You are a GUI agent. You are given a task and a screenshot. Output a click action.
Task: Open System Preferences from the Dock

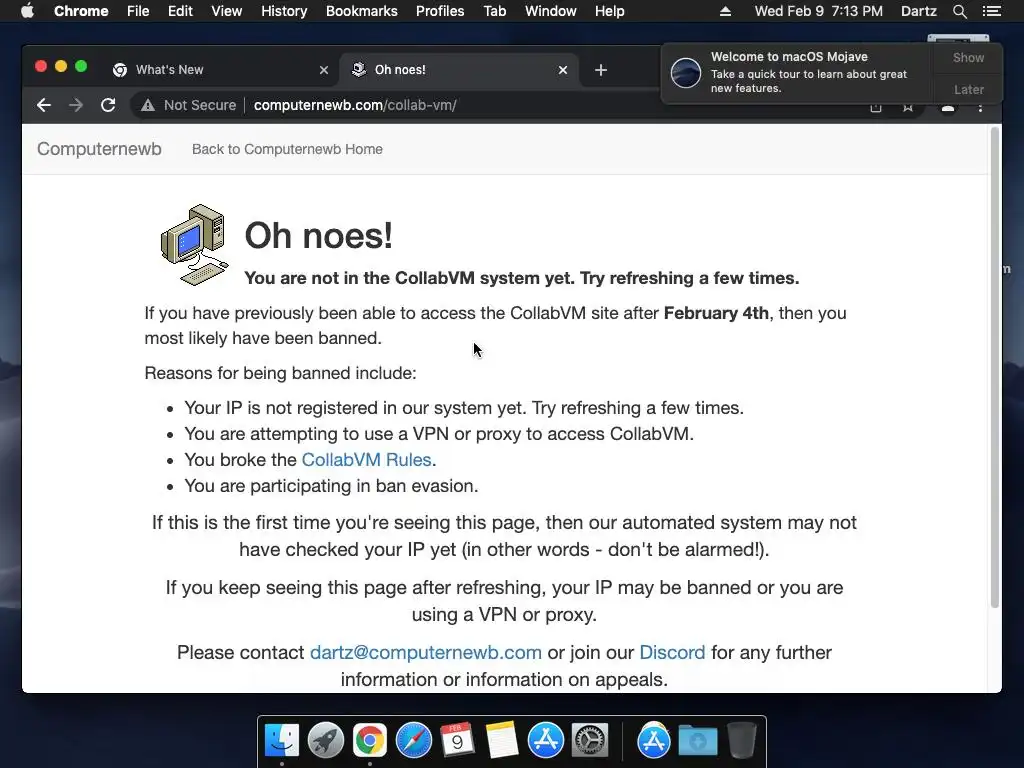(x=590, y=740)
